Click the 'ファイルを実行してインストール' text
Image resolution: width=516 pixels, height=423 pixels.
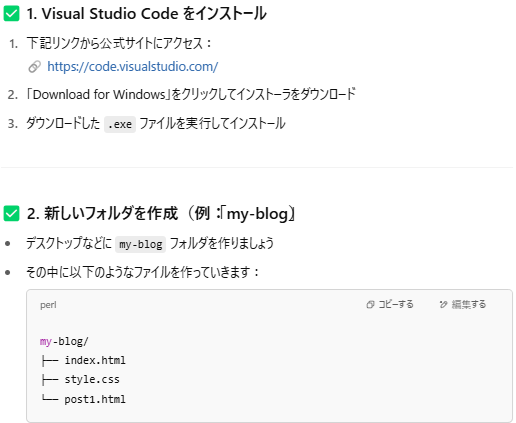pyautogui.click(x=212, y=124)
